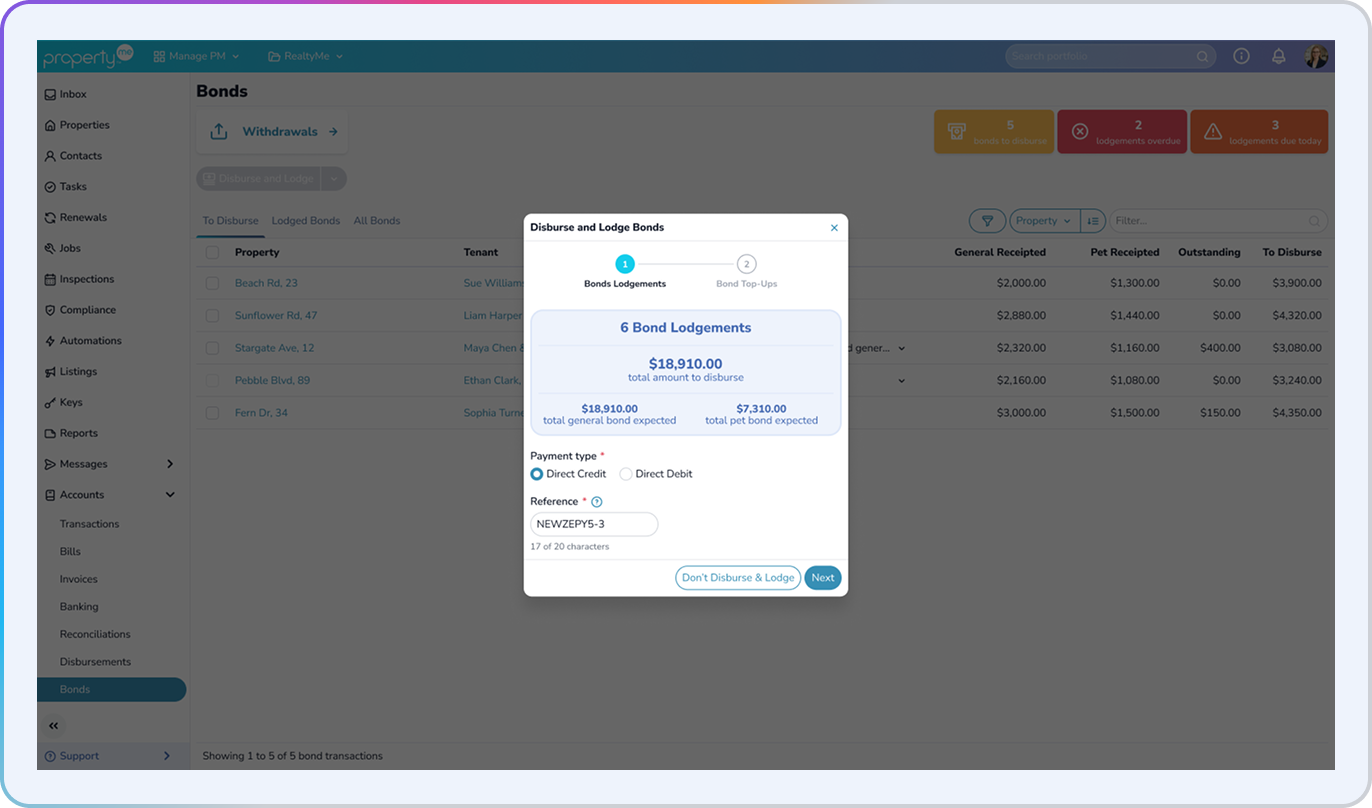Select the Direct Credit radio button
The image size is (1372, 808).
(x=537, y=474)
